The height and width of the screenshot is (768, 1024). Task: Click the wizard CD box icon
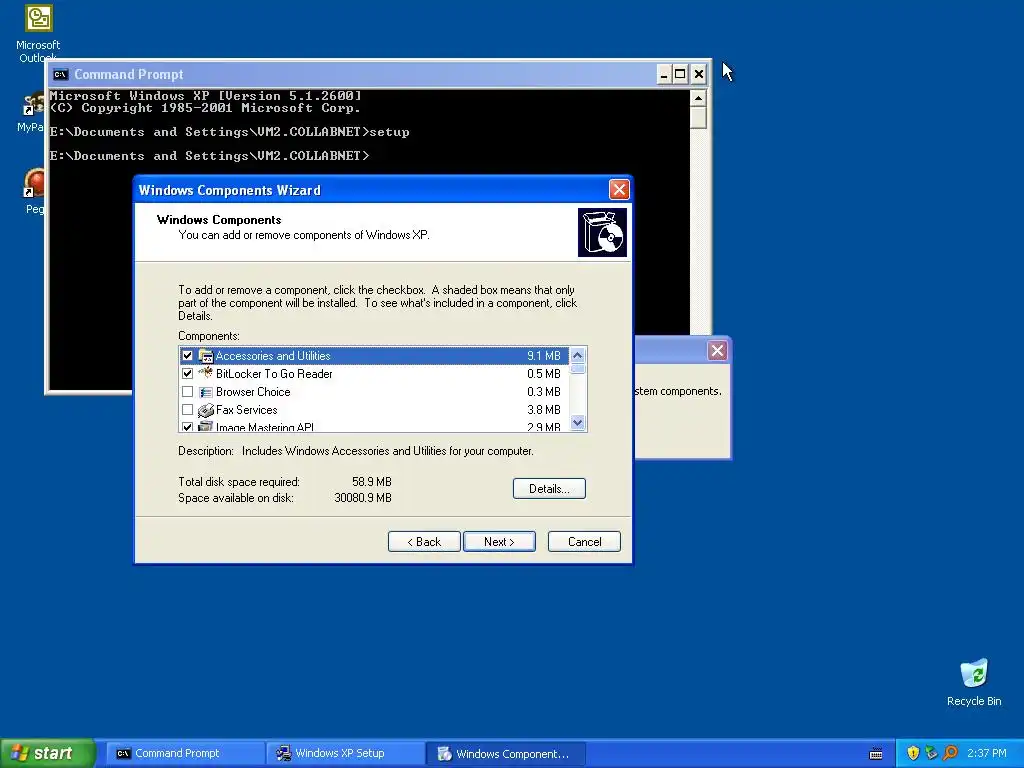[x=602, y=232]
